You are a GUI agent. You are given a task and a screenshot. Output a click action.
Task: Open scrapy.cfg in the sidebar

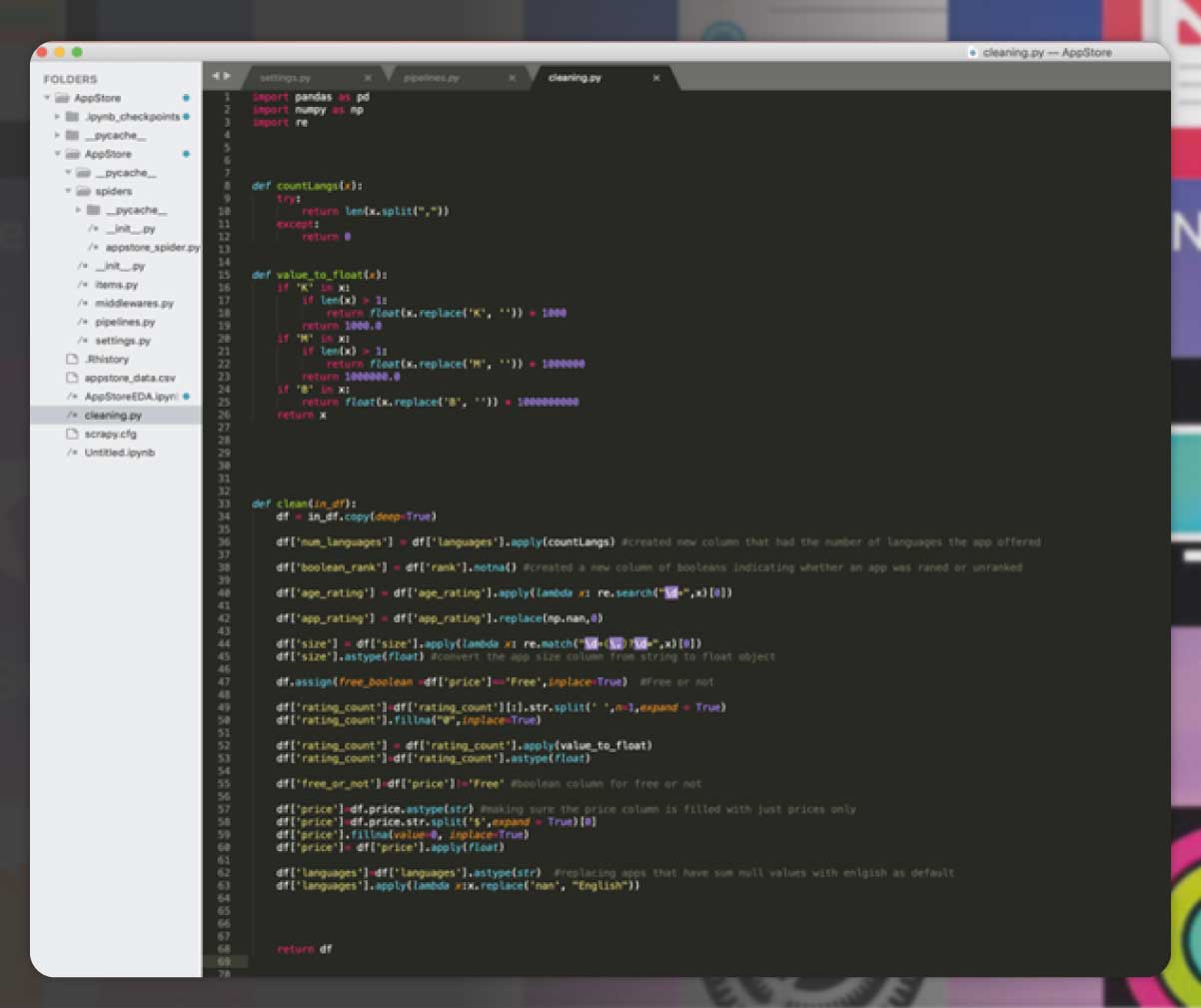point(110,434)
